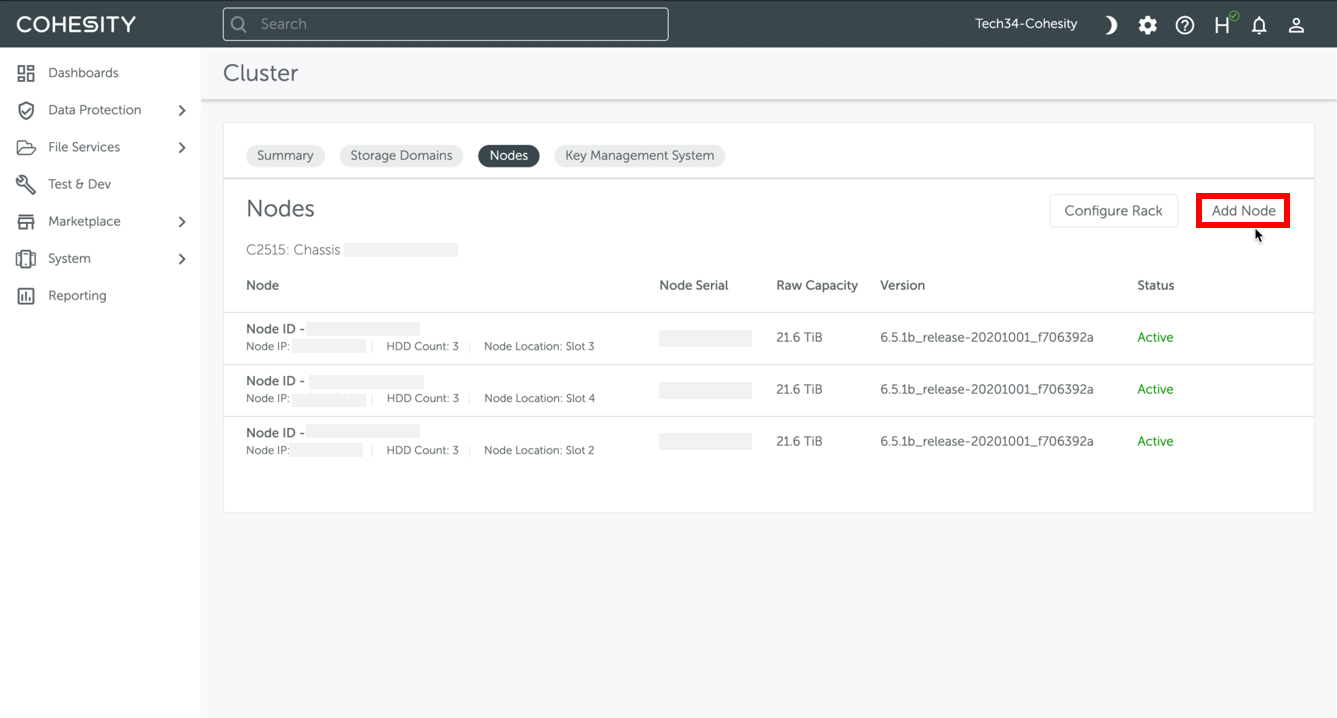Click 21.6 TiB capacity for Slot 2 node
1337x718 pixels.
[x=799, y=442]
